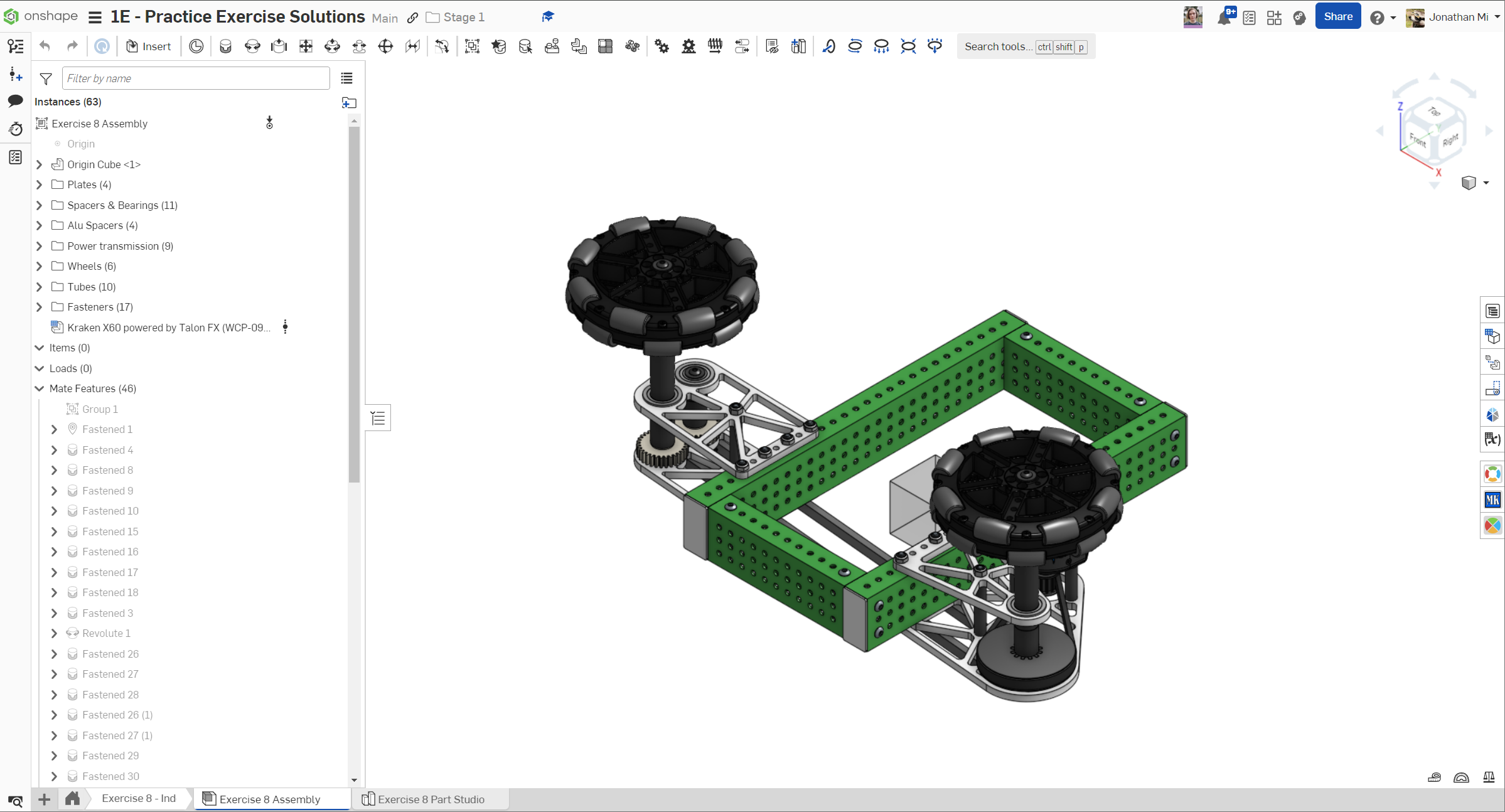Open the mass properties scale icon
Viewport: 1505px width, 812px height.
coord(1489,777)
